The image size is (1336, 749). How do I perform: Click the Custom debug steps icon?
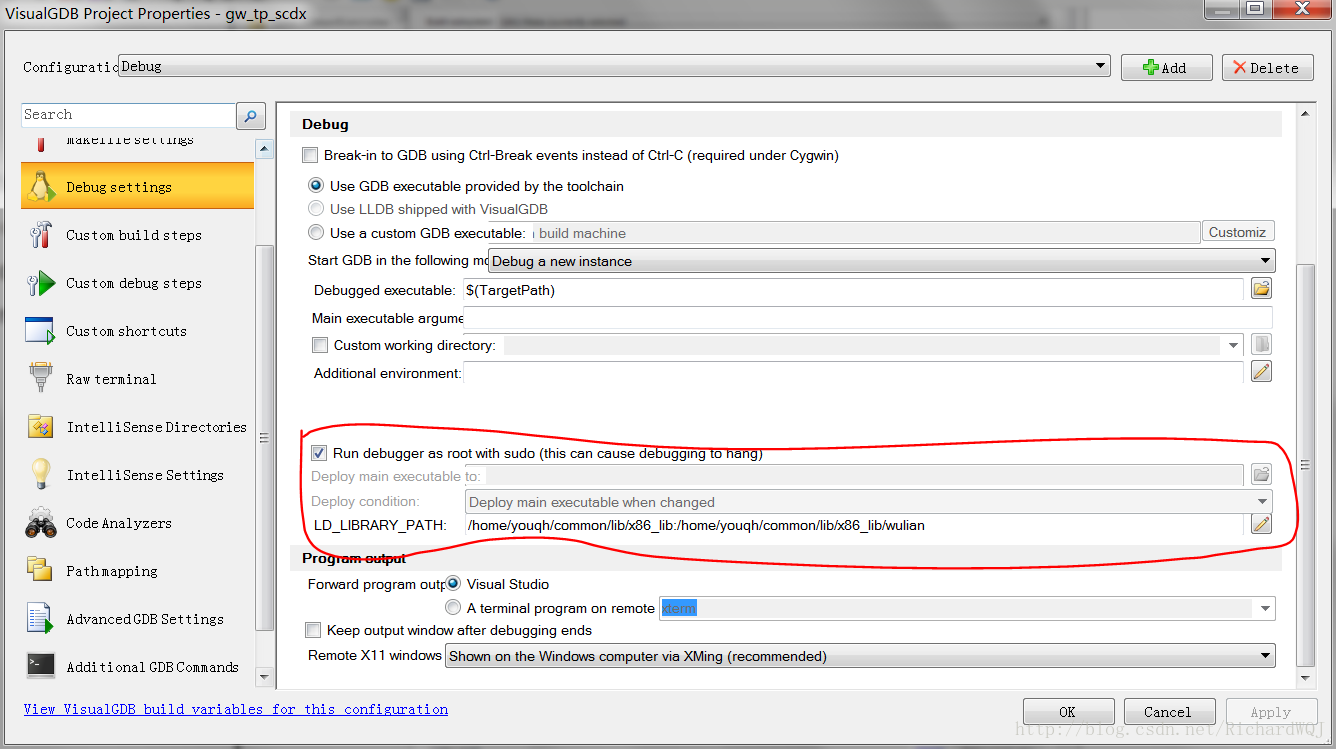tap(40, 283)
